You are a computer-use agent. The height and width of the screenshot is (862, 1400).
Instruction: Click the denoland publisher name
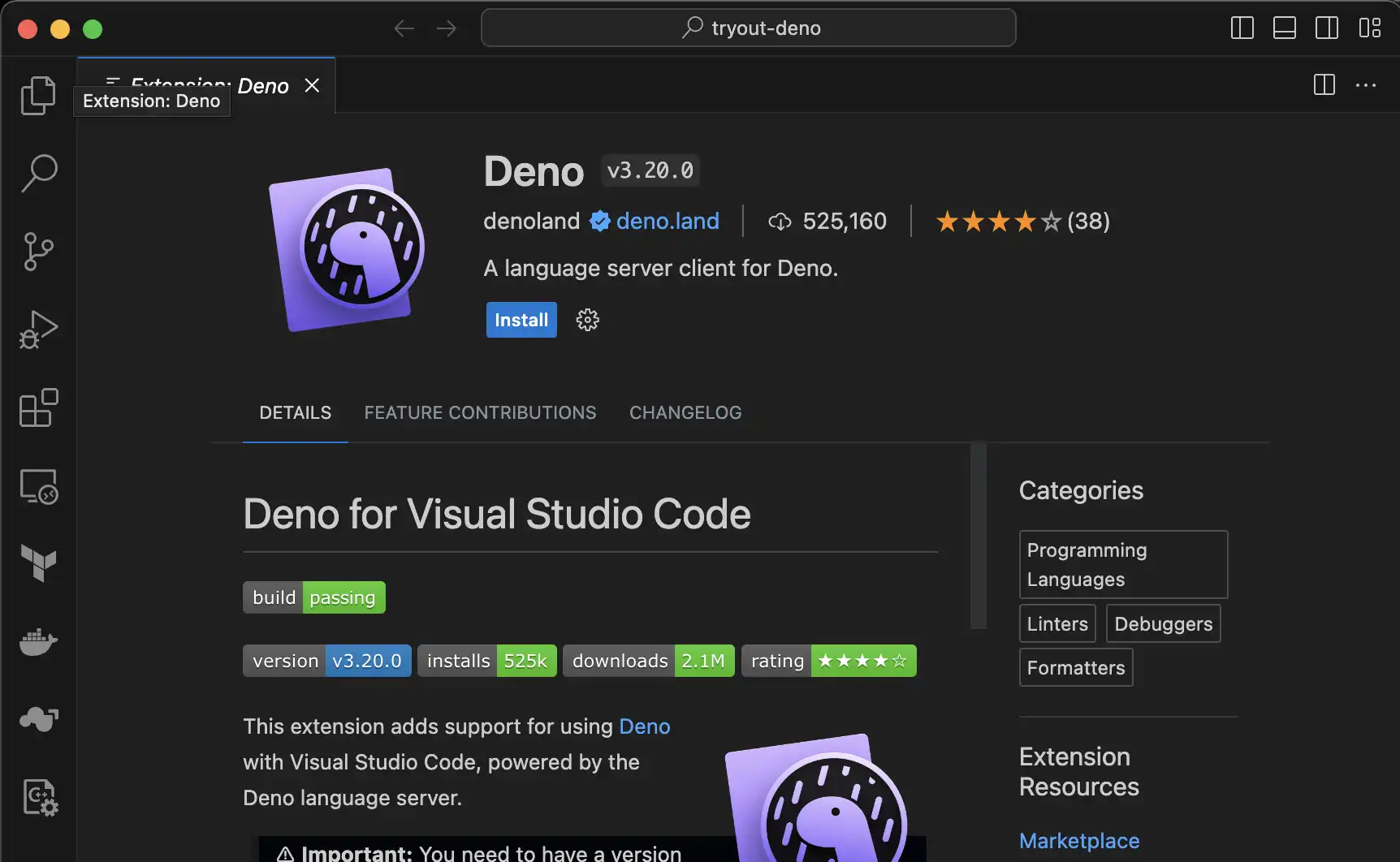(x=532, y=221)
